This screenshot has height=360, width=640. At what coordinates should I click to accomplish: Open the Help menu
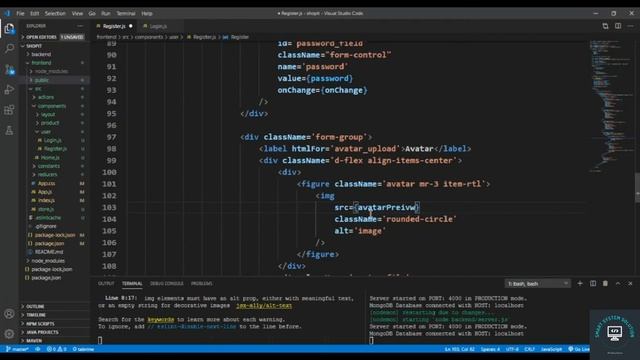[x=147, y=13]
